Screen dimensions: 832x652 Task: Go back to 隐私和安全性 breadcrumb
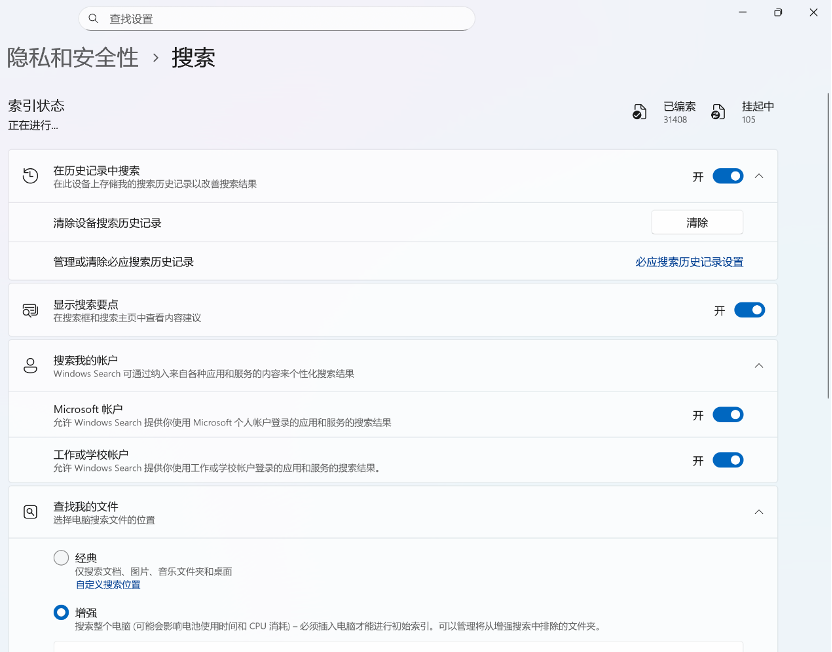click(73, 57)
